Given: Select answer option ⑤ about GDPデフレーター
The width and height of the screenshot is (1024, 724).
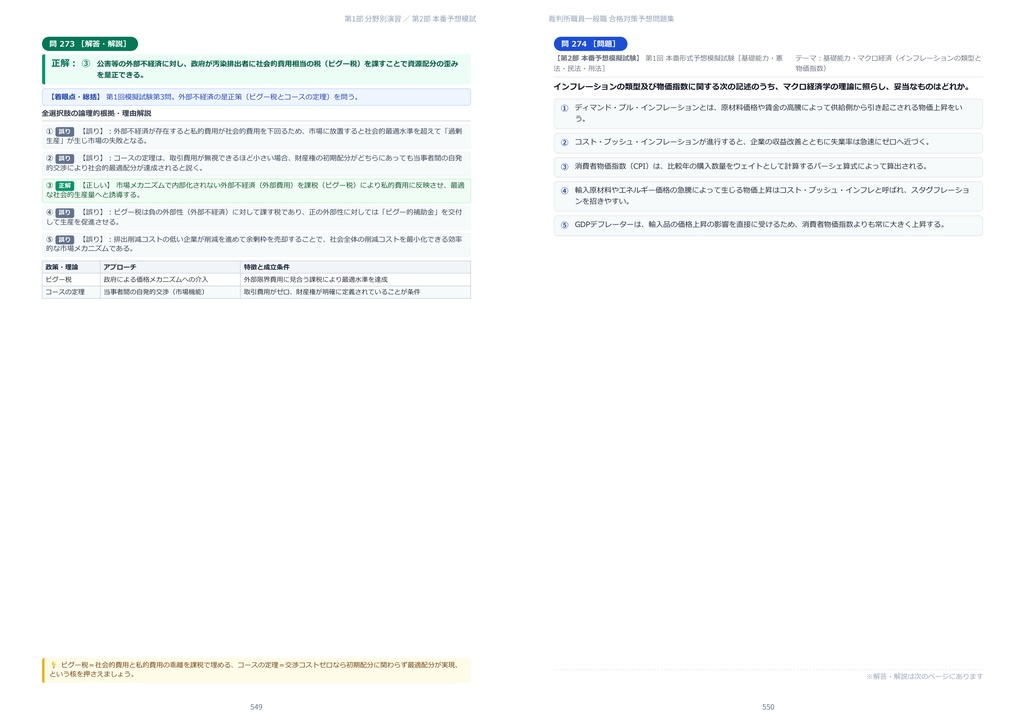Looking at the screenshot, I should point(768,225).
